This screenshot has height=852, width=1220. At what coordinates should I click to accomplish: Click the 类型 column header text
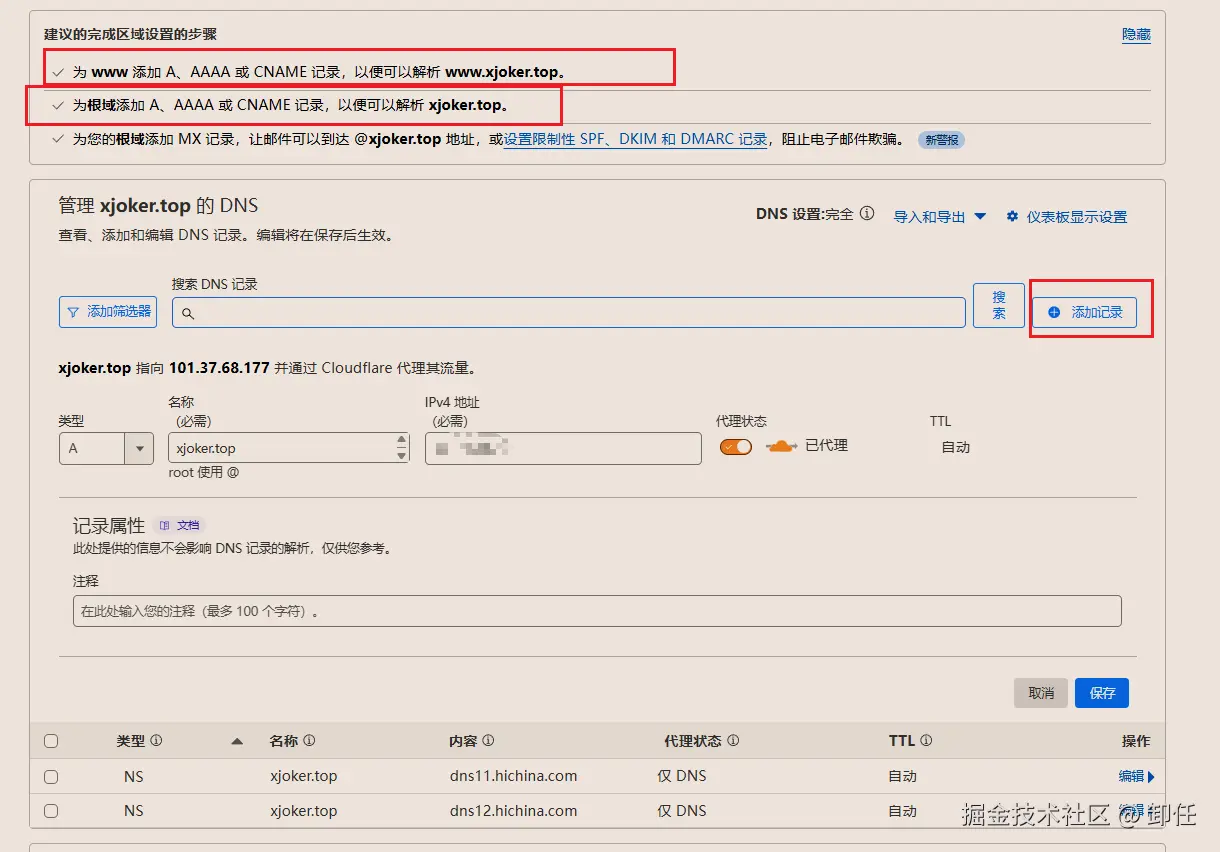point(131,741)
